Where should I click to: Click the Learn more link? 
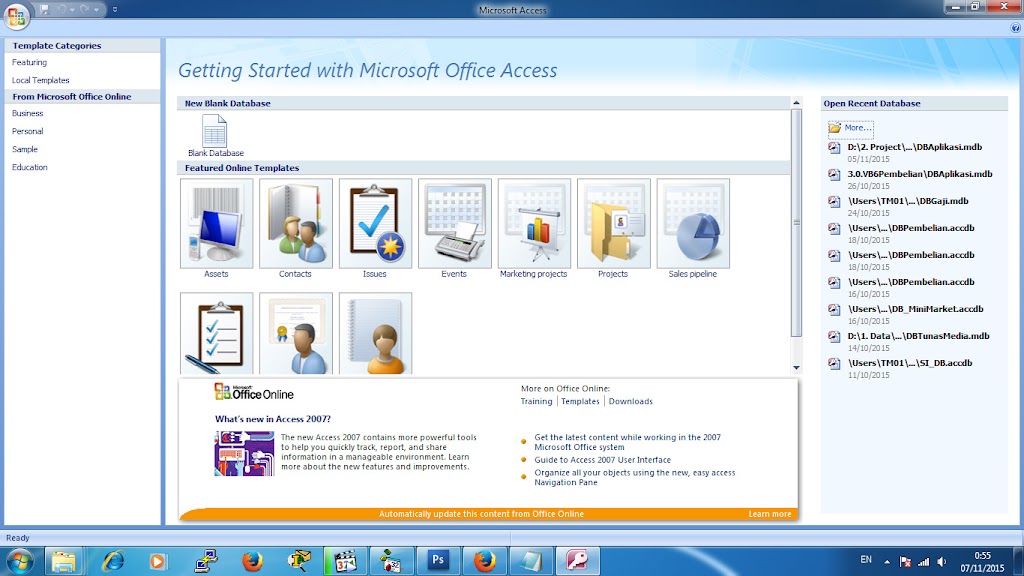(x=769, y=514)
